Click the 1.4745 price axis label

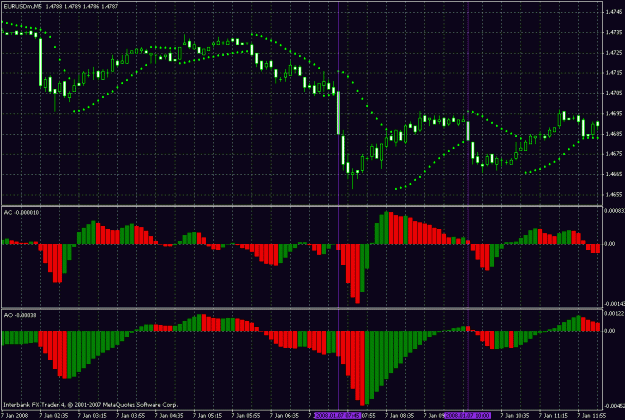coord(614,12)
